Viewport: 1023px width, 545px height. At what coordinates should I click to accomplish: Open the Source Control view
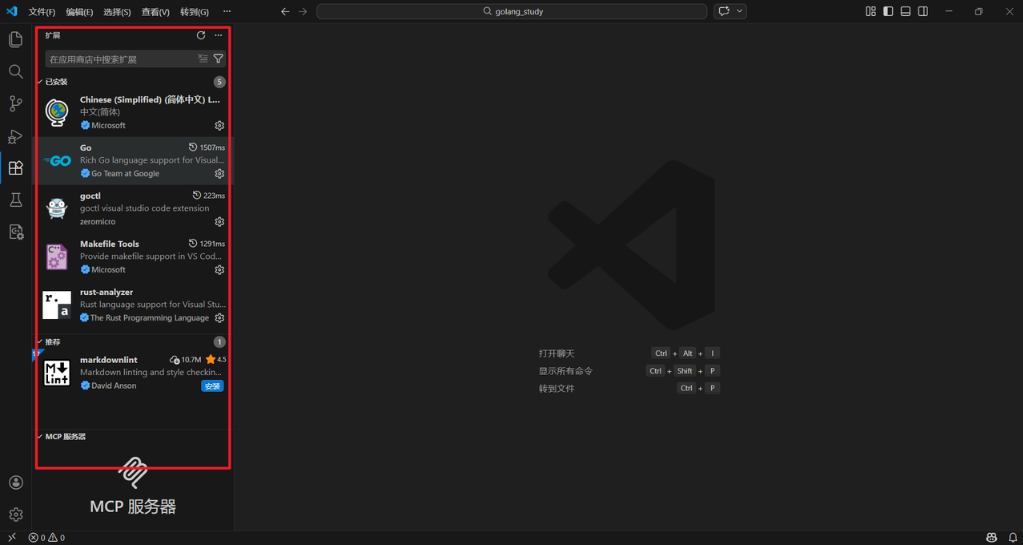pyautogui.click(x=16, y=104)
